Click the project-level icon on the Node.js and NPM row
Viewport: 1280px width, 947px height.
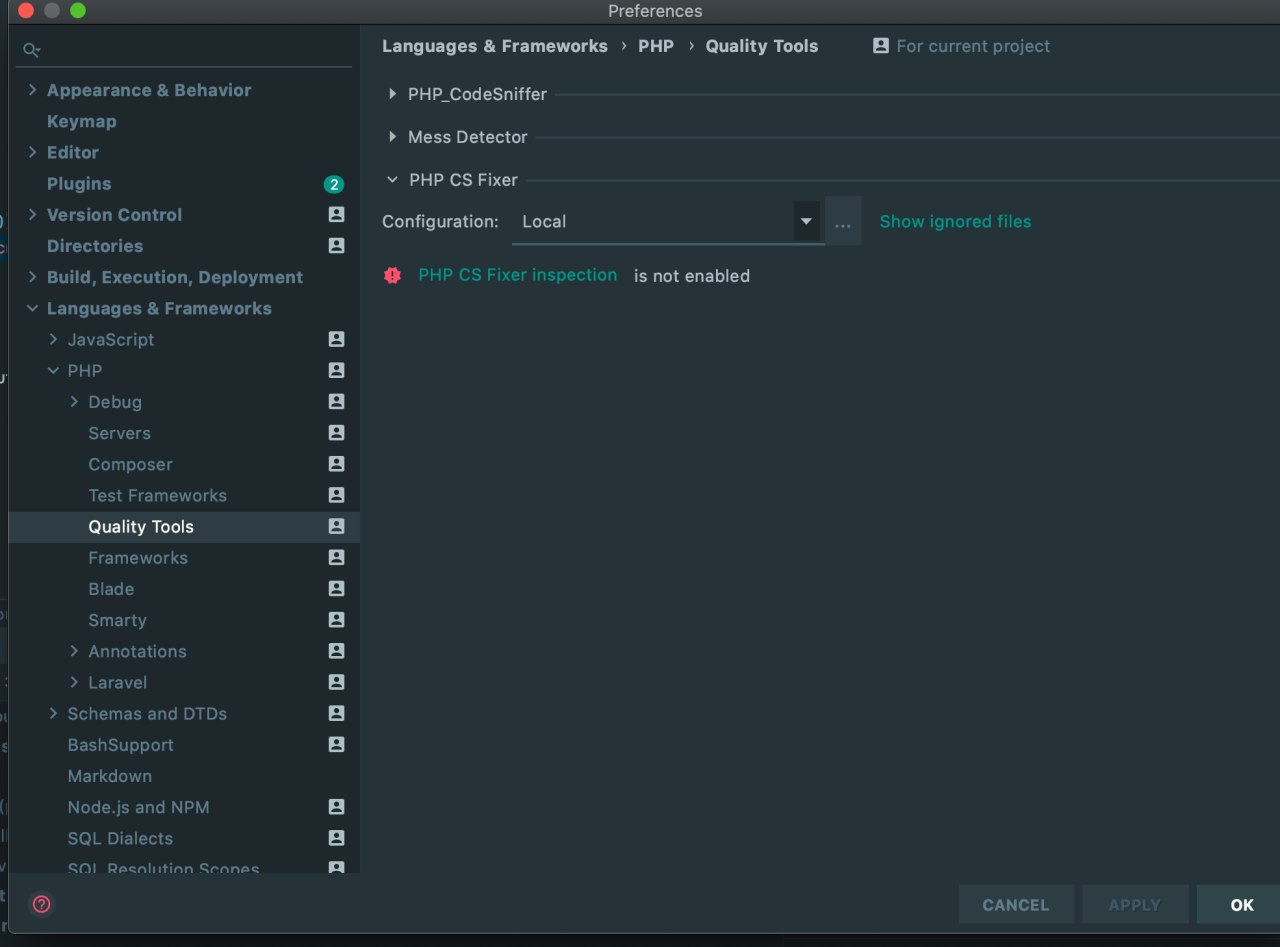337,807
